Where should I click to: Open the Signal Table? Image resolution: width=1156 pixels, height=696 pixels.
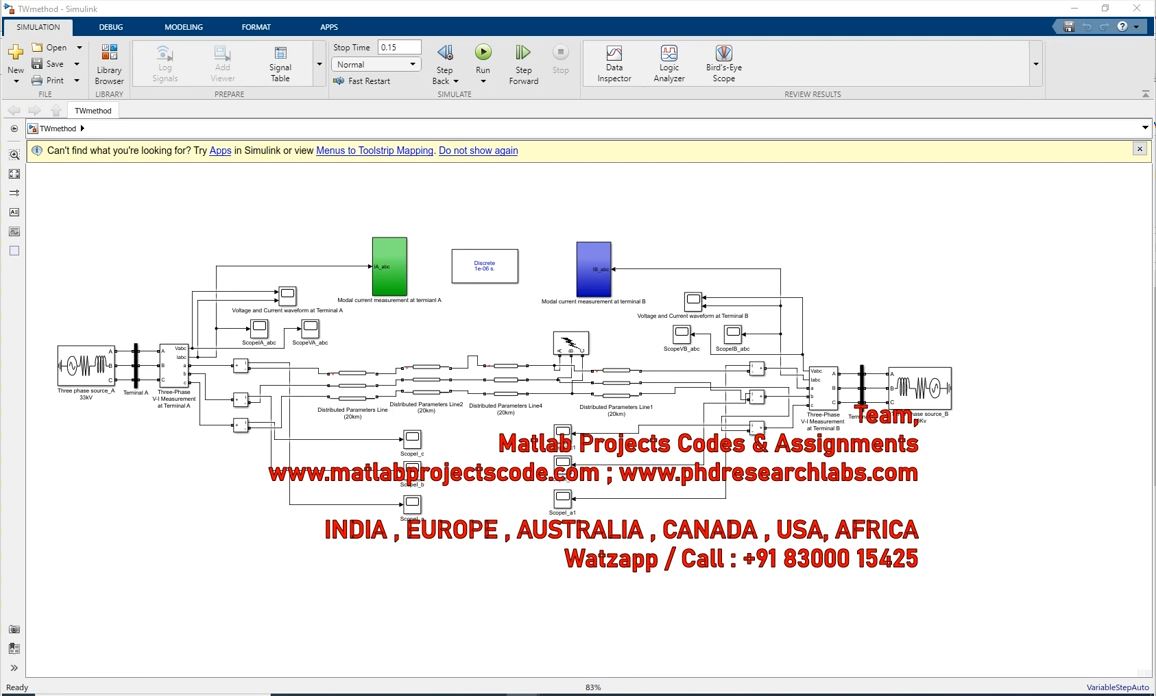tap(280, 63)
